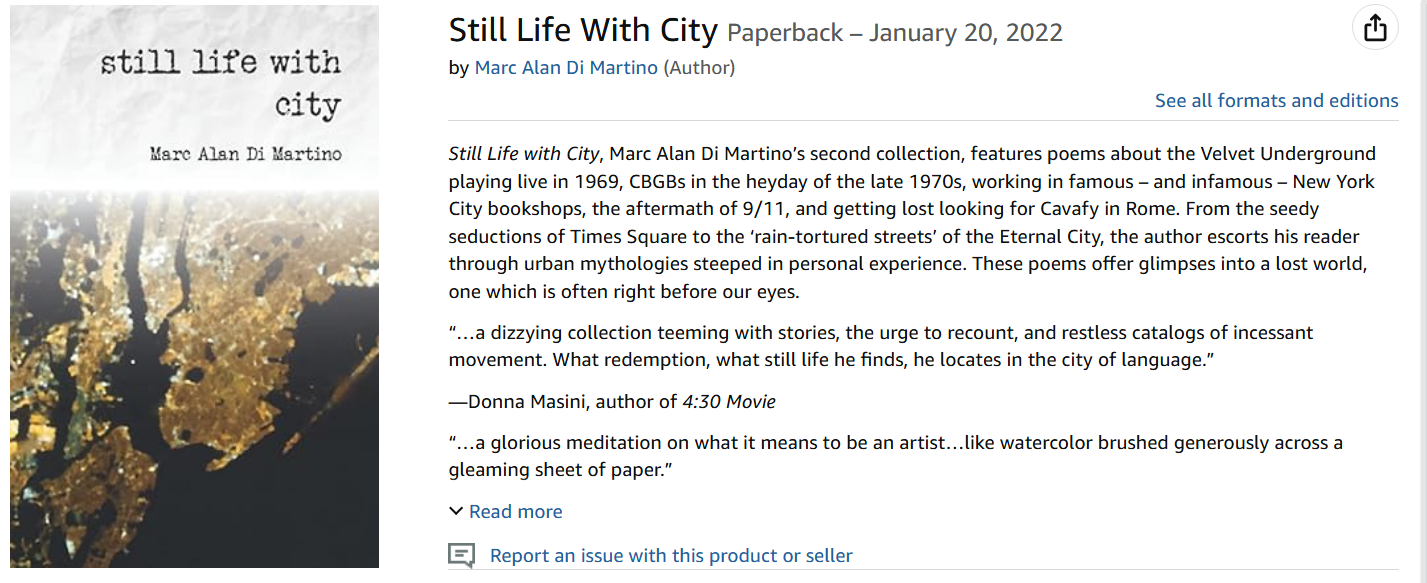Click author name printed on book cover
The width and height of the screenshot is (1427, 583).
(x=245, y=154)
